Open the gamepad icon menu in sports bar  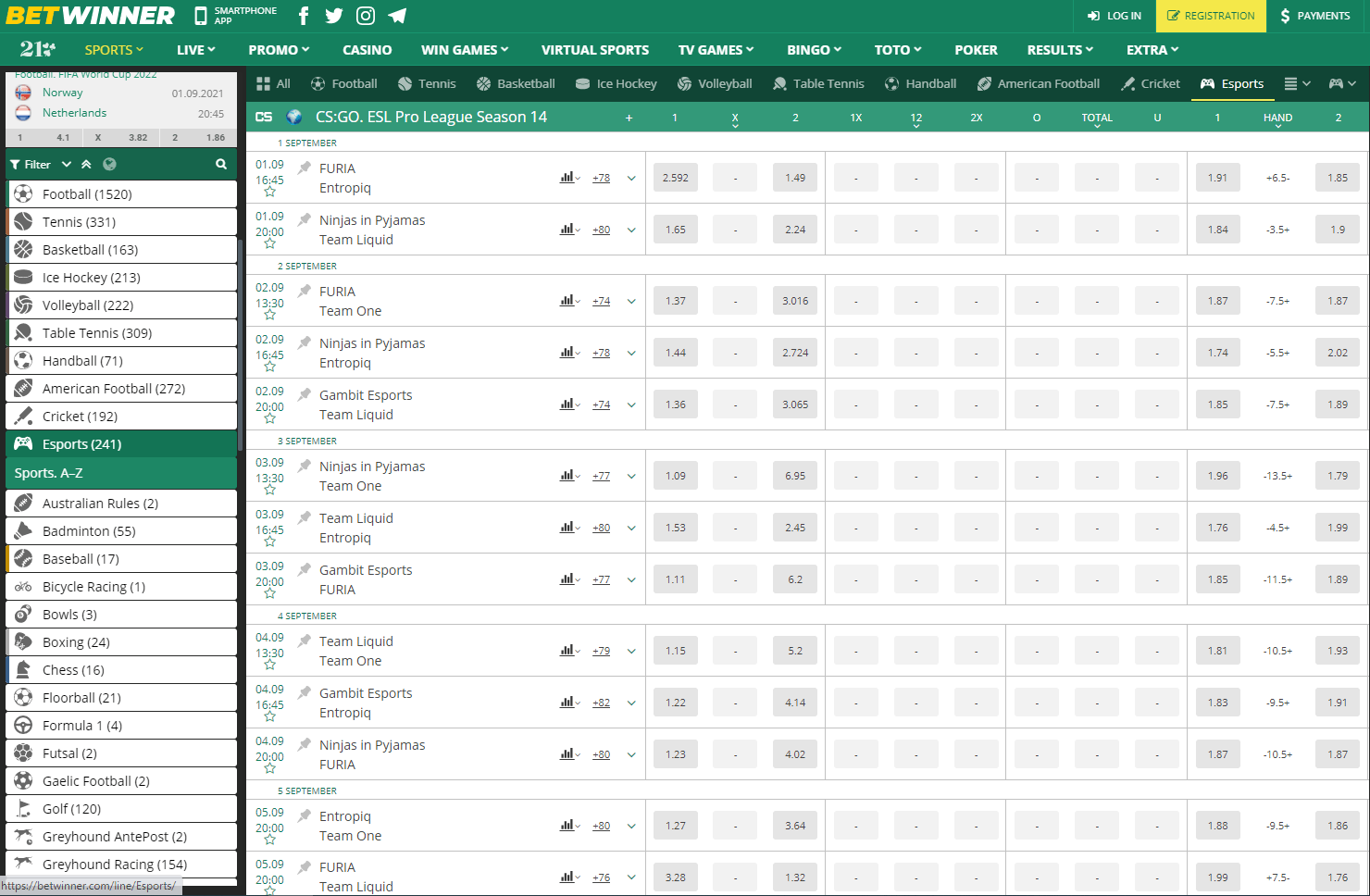pyautogui.click(x=1342, y=83)
